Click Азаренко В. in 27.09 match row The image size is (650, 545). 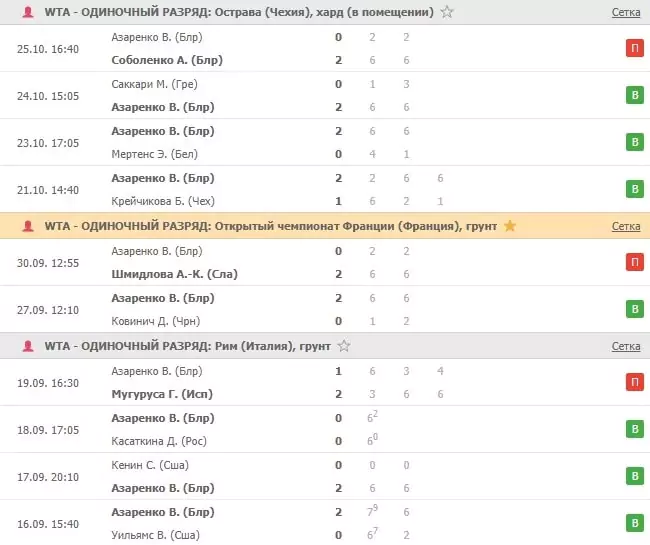163,298
